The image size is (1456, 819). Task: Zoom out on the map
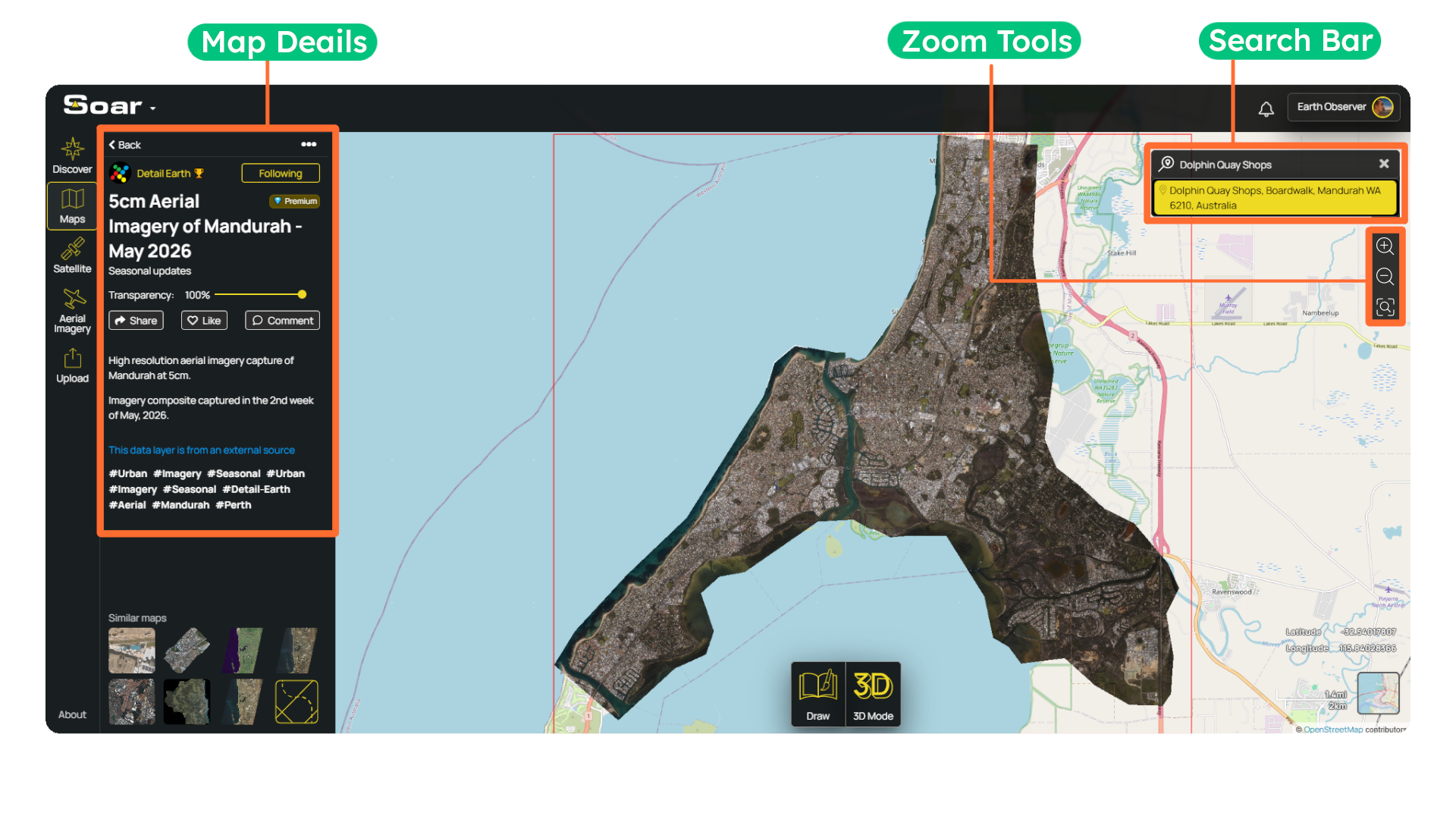click(x=1385, y=276)
